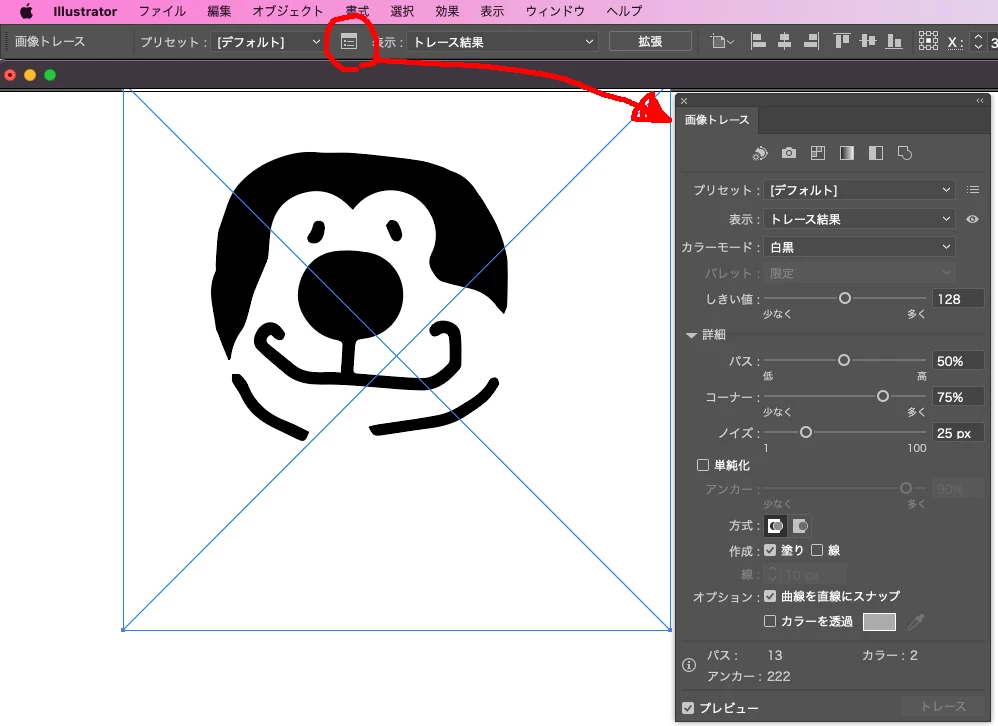The image size is (998, 726).
Task: Open カラーモード 白黒 dropdown
Action: [x=859, y=247]
